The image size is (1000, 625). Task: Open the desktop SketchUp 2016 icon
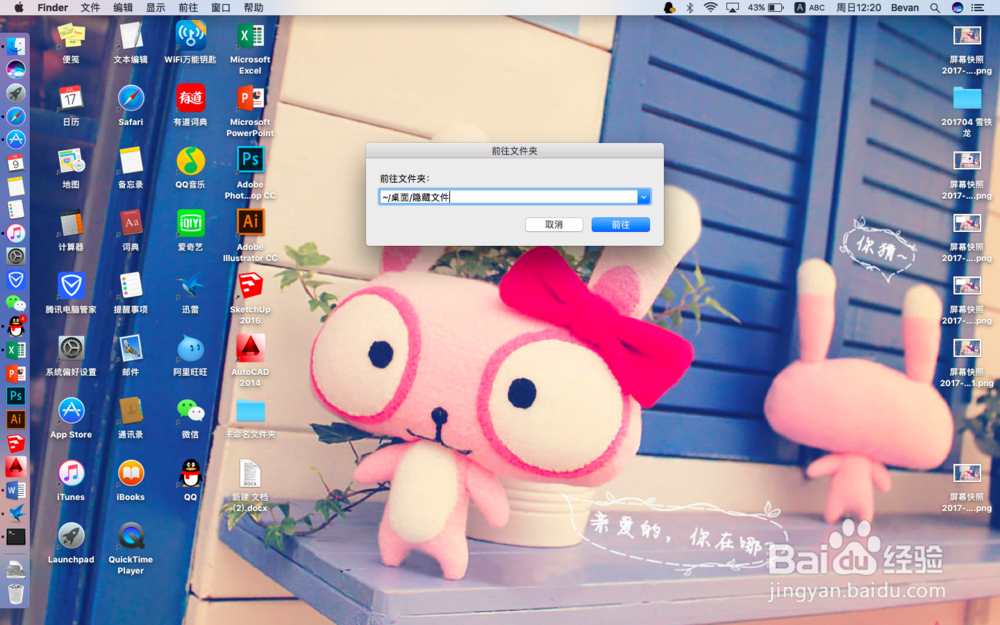coord(250,286)
